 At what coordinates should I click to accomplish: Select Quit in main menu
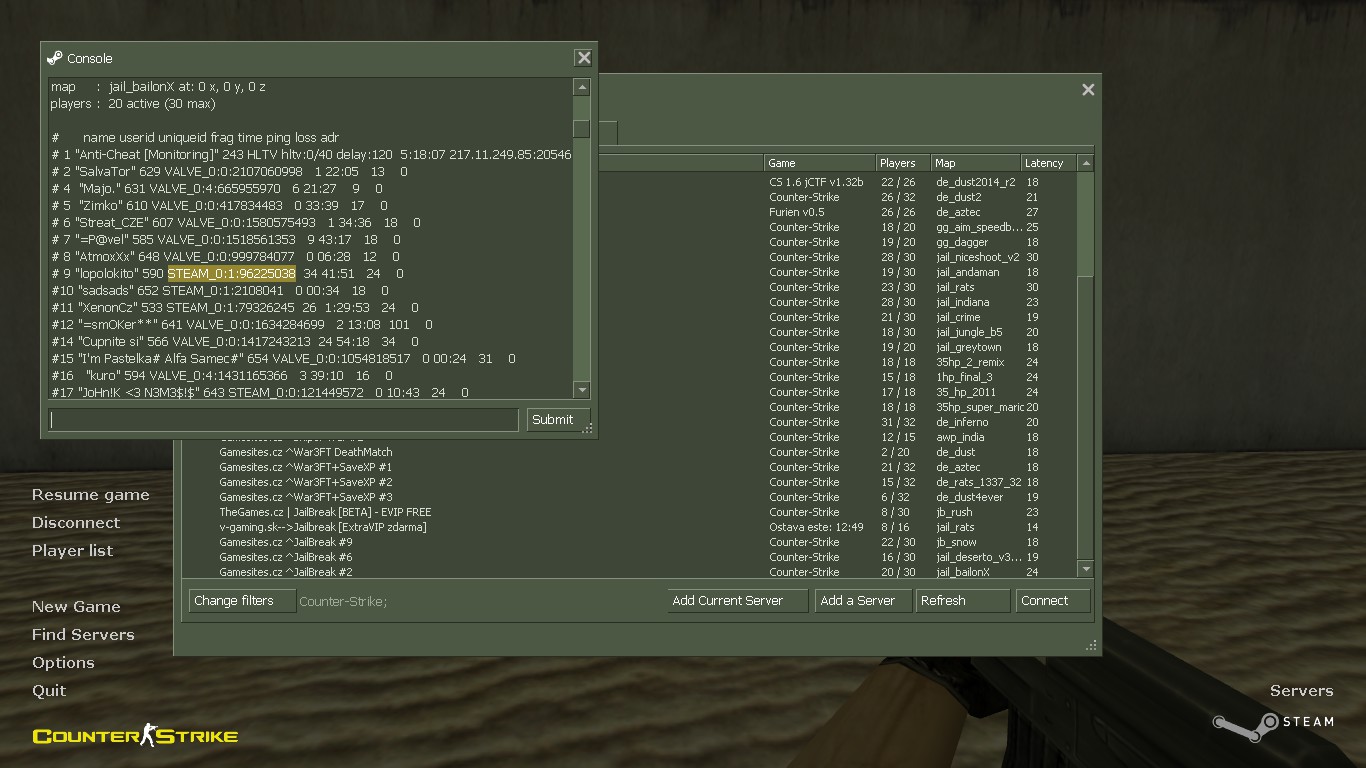point(49,691)
